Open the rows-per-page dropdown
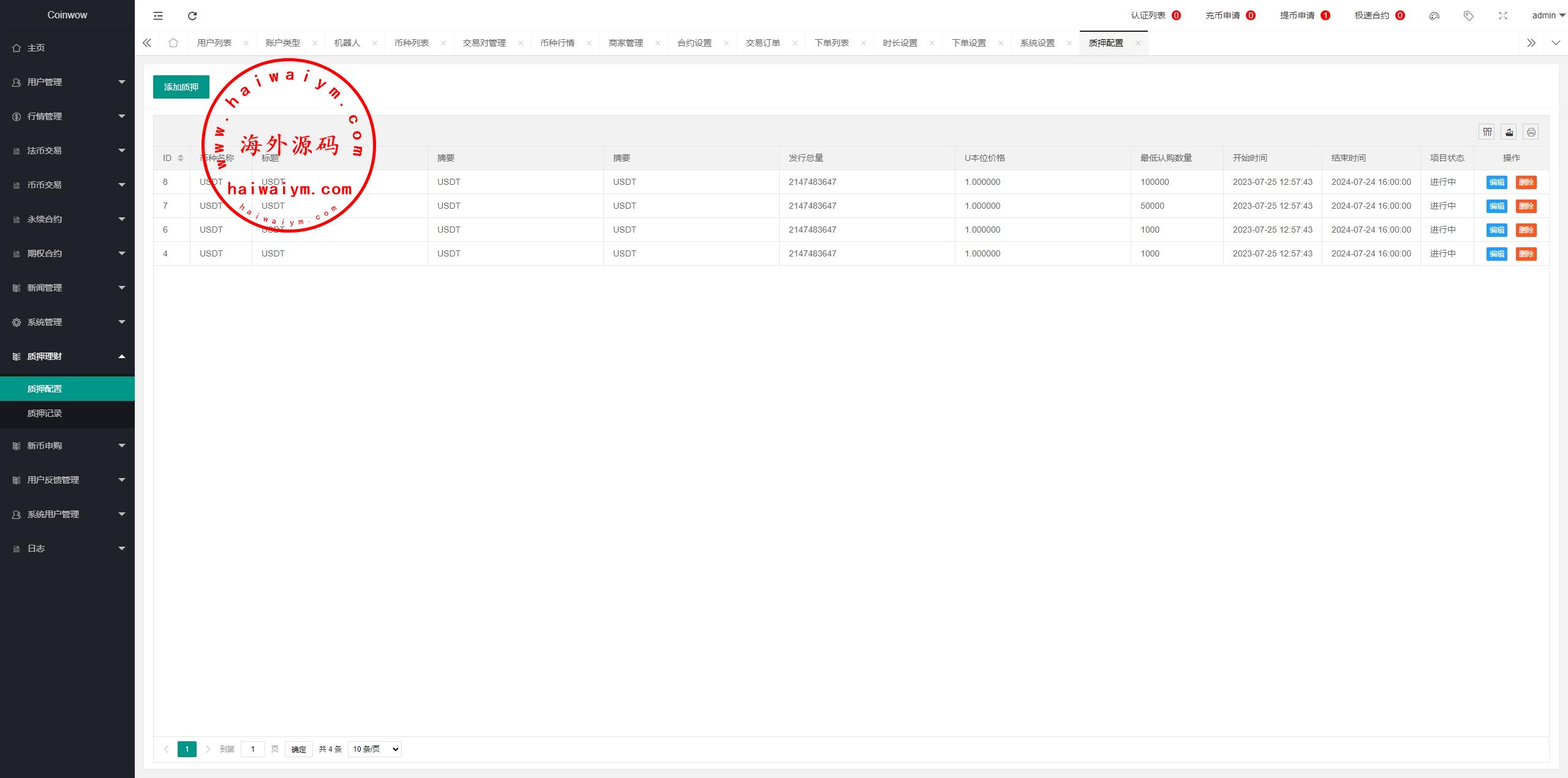The height and width of the screenshot is (778, 1568). click(374, 749)
